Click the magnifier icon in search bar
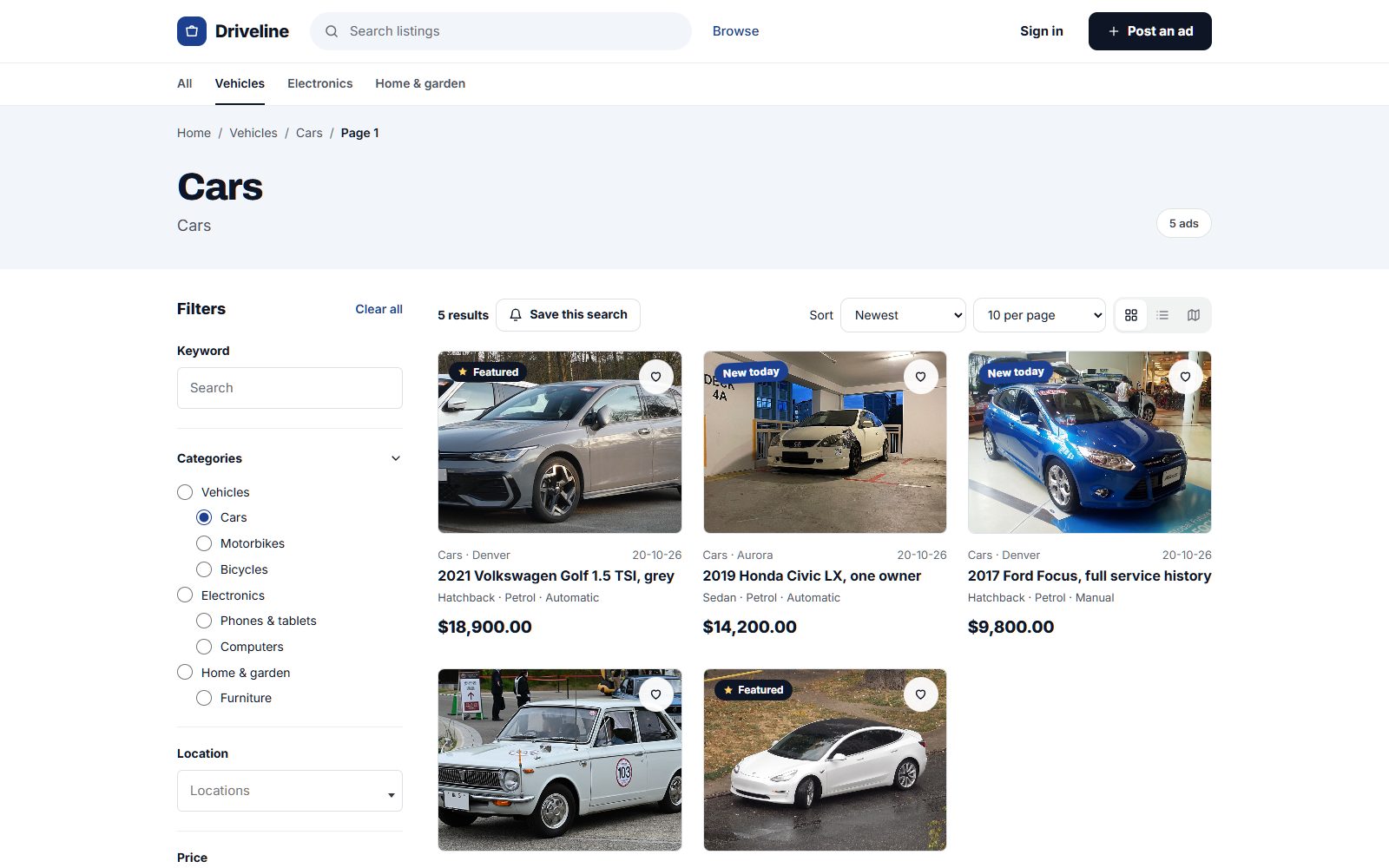 [x=332, y=31]
